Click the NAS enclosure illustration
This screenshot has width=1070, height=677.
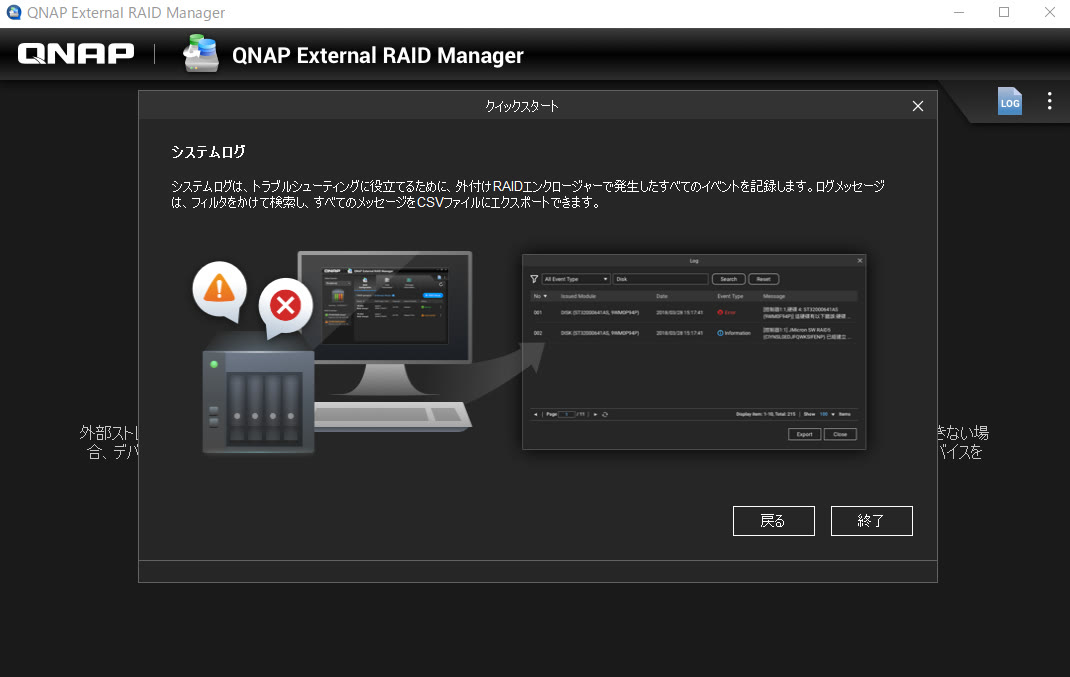(x=258, y=393)
